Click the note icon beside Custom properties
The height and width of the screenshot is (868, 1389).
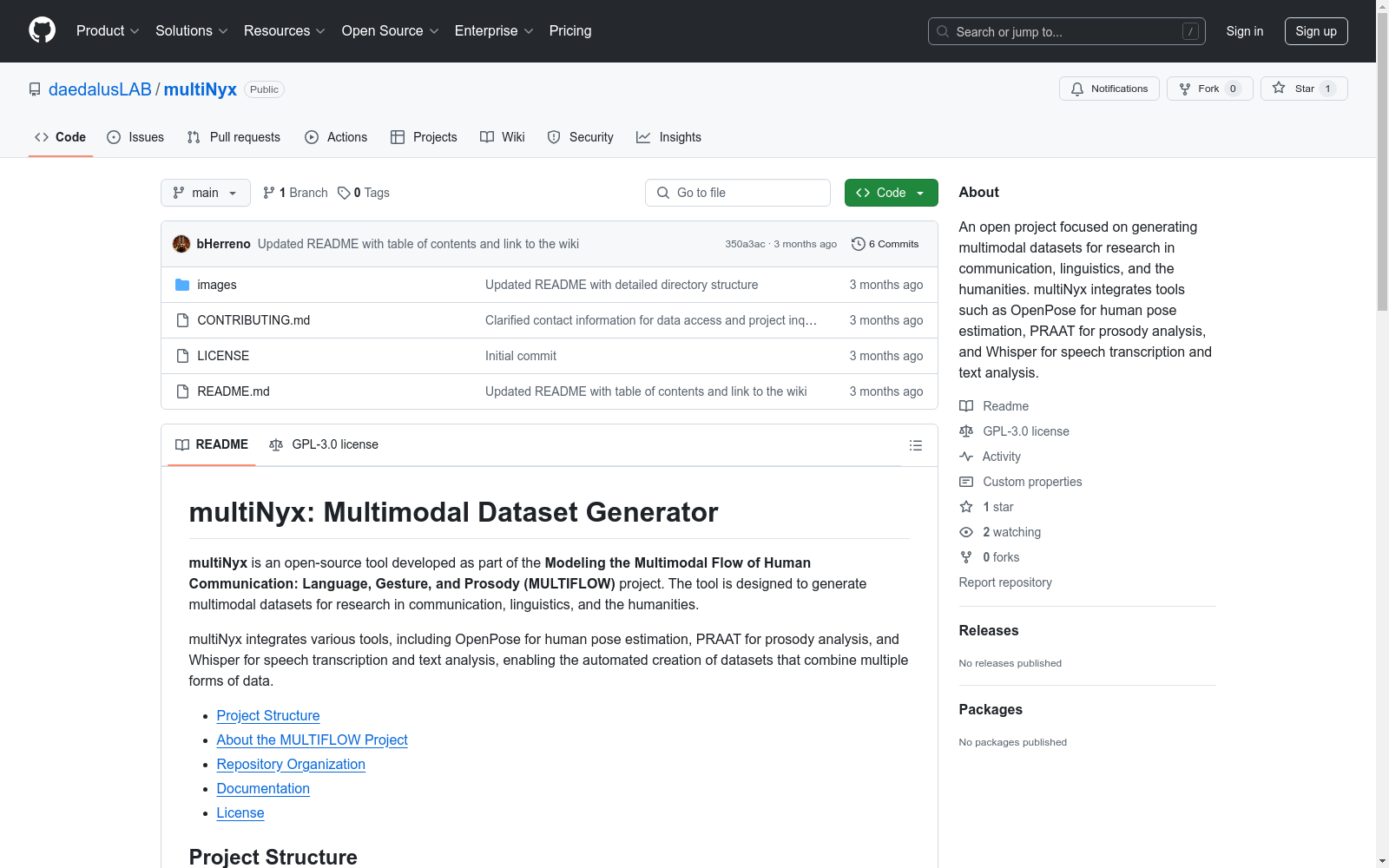(966, 482)
